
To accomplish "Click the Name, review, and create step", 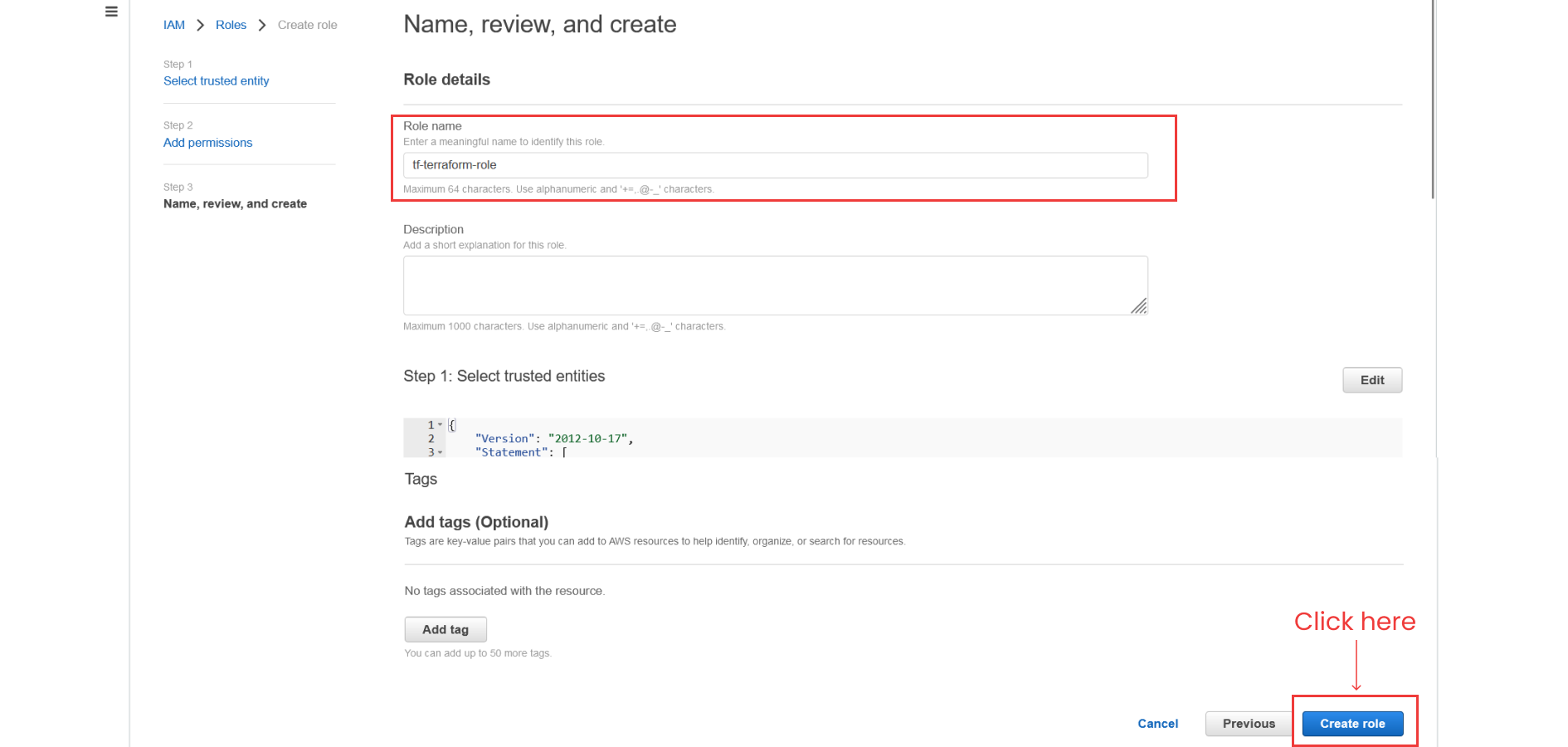I will pos(235,203).
